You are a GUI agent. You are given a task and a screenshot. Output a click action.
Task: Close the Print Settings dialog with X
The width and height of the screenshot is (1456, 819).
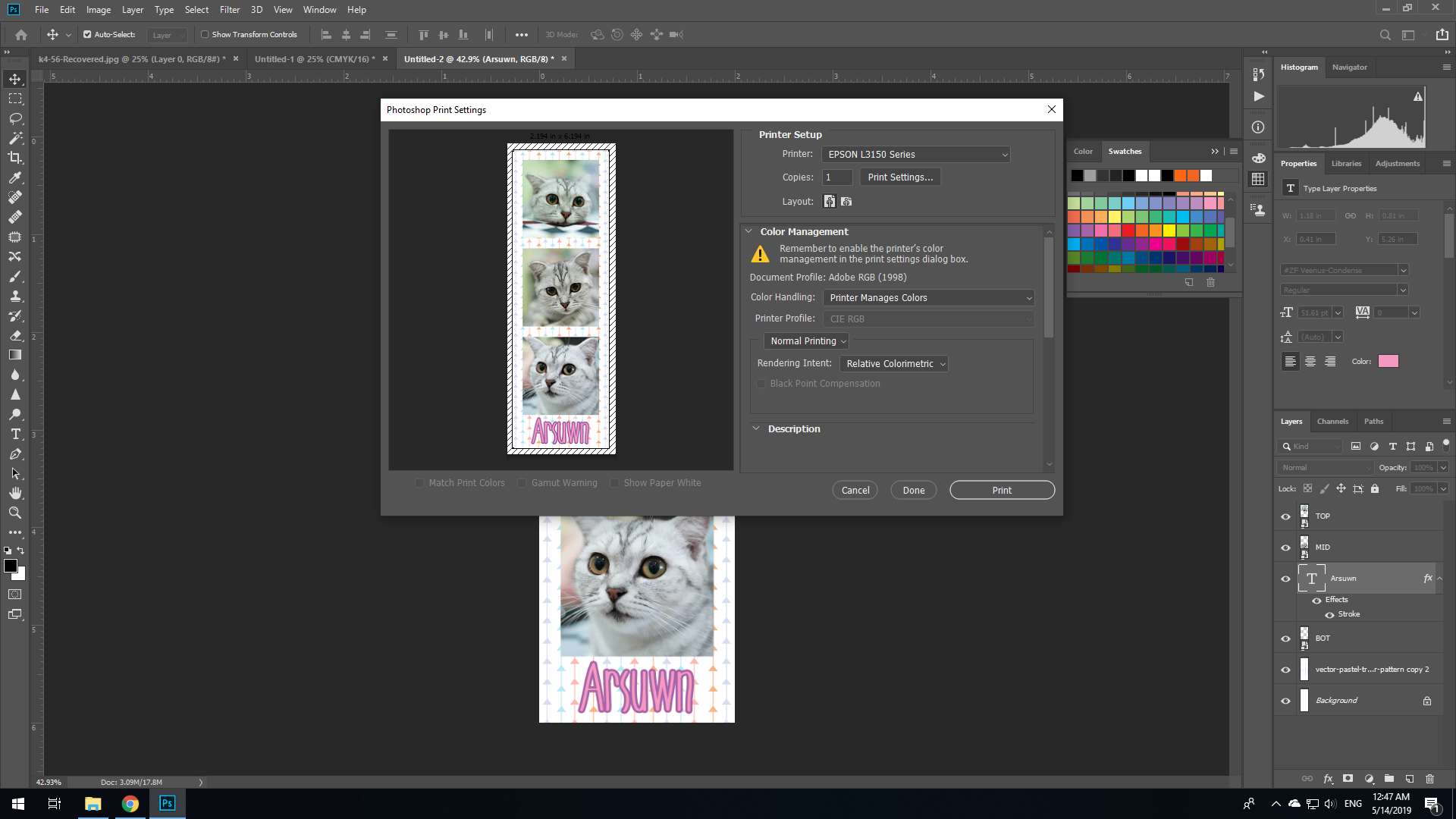click(1052, 109)
